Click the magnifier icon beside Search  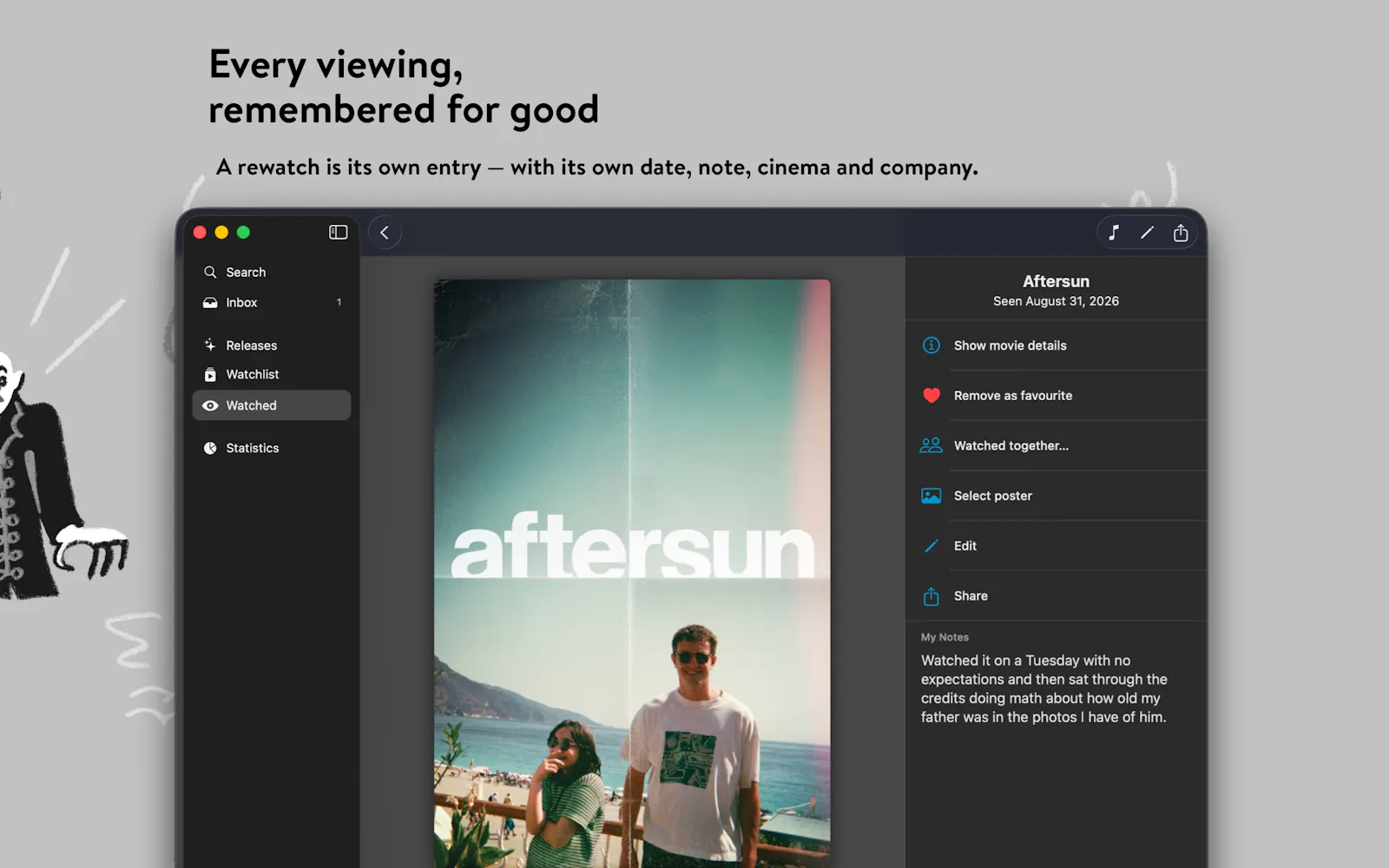click(210, 273)
